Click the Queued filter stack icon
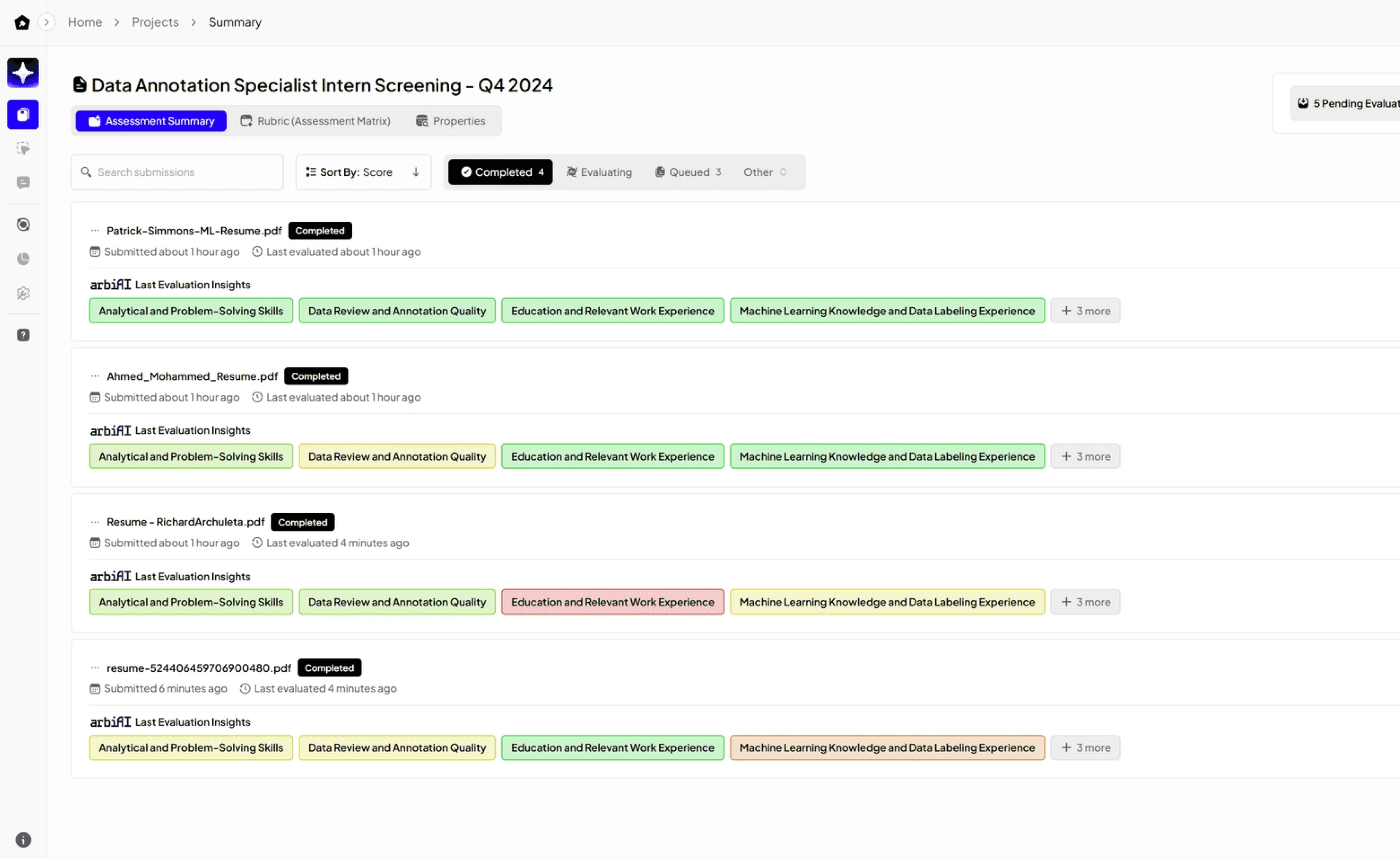 (660, 172)
